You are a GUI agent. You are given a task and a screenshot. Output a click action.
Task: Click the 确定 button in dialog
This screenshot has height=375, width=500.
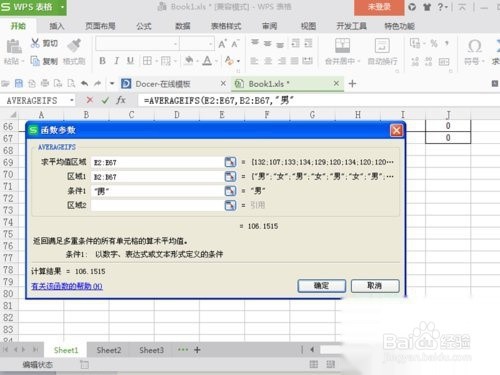pos(322,286)
